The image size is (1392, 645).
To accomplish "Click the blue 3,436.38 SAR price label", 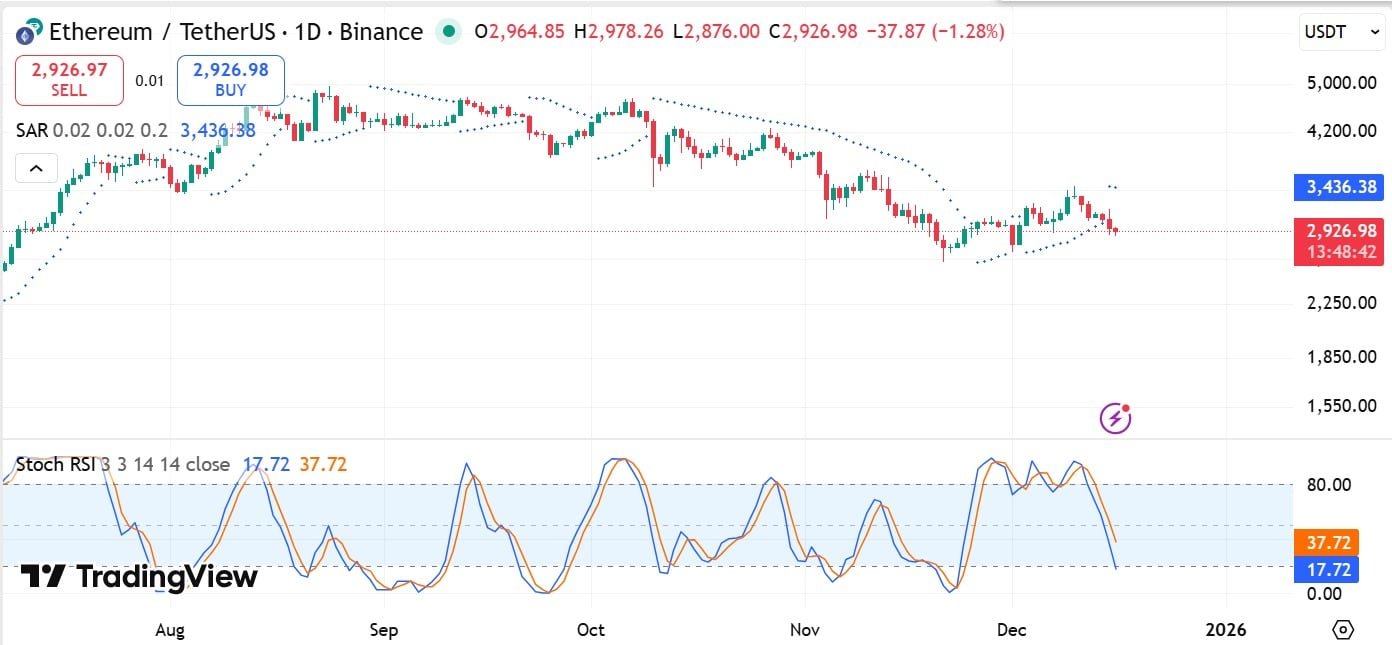I will pyautogui.click(x=1342, y=186).
